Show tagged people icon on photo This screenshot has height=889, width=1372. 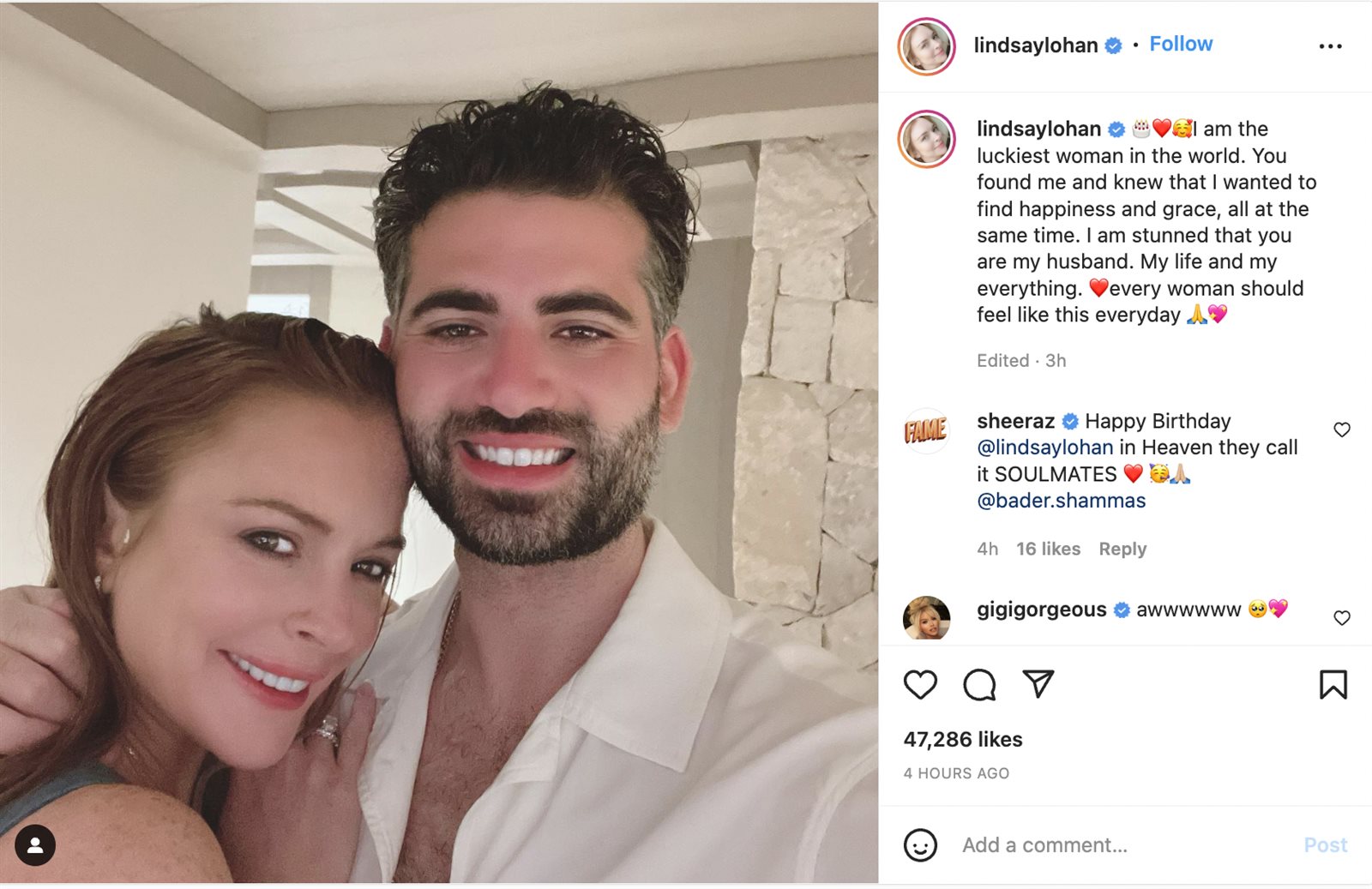pos(35,846)
